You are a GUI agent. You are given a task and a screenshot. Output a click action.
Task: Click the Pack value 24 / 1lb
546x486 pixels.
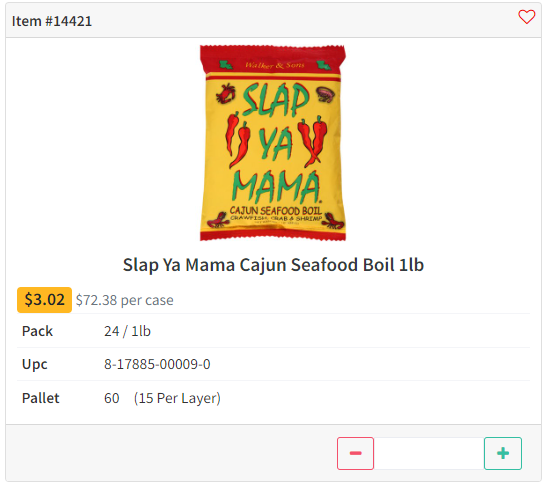127,331
